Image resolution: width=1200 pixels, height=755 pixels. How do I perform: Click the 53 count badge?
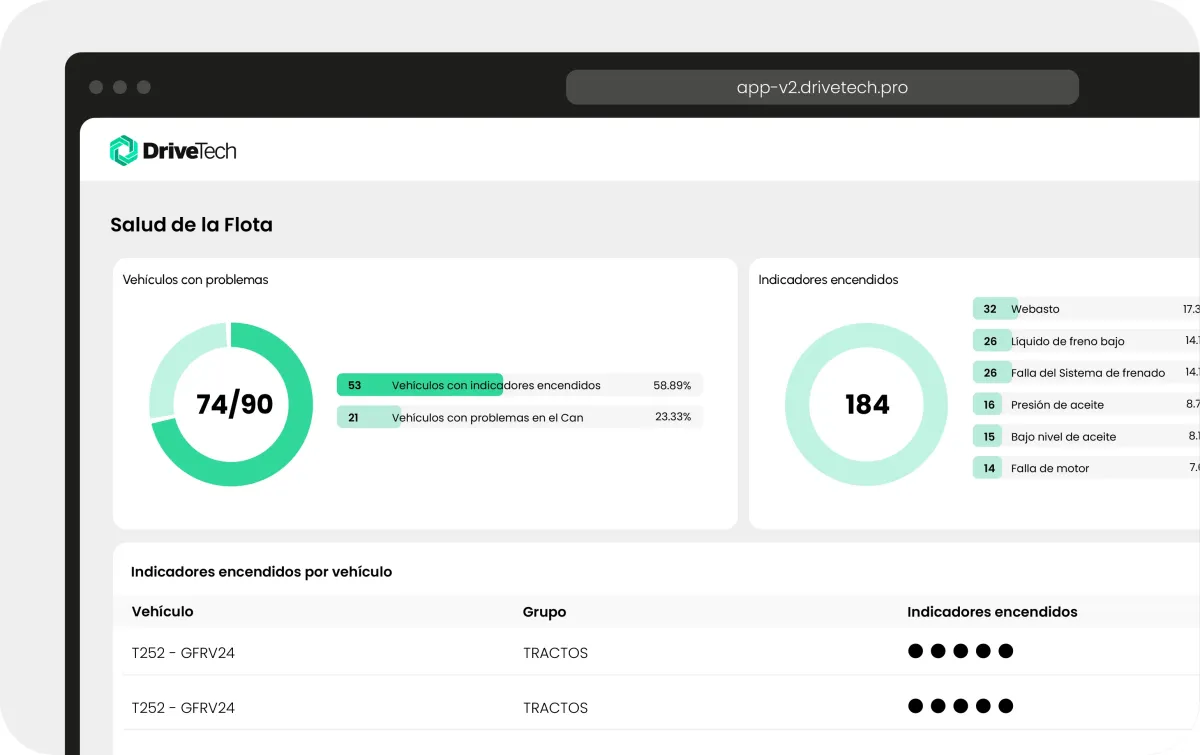coord(355,385)
